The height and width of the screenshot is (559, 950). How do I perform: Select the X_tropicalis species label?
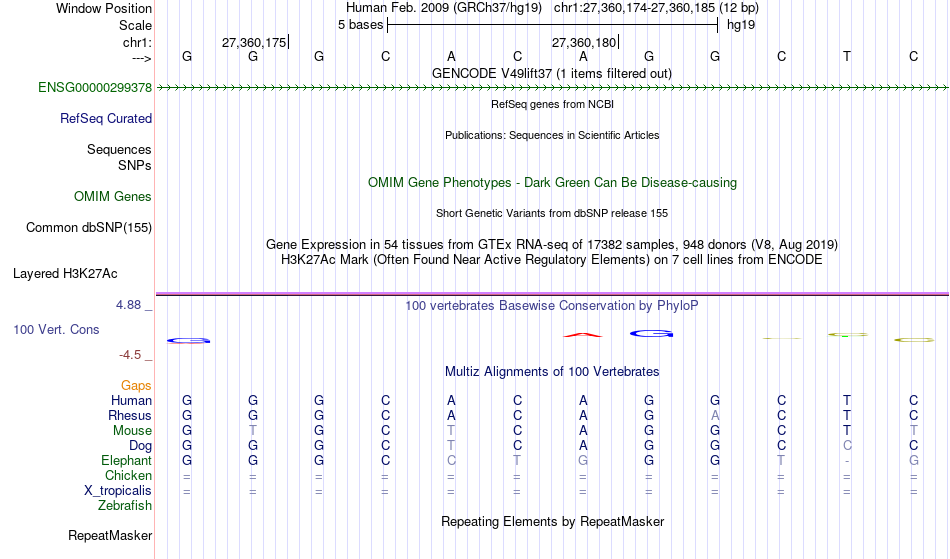point(118,491)
